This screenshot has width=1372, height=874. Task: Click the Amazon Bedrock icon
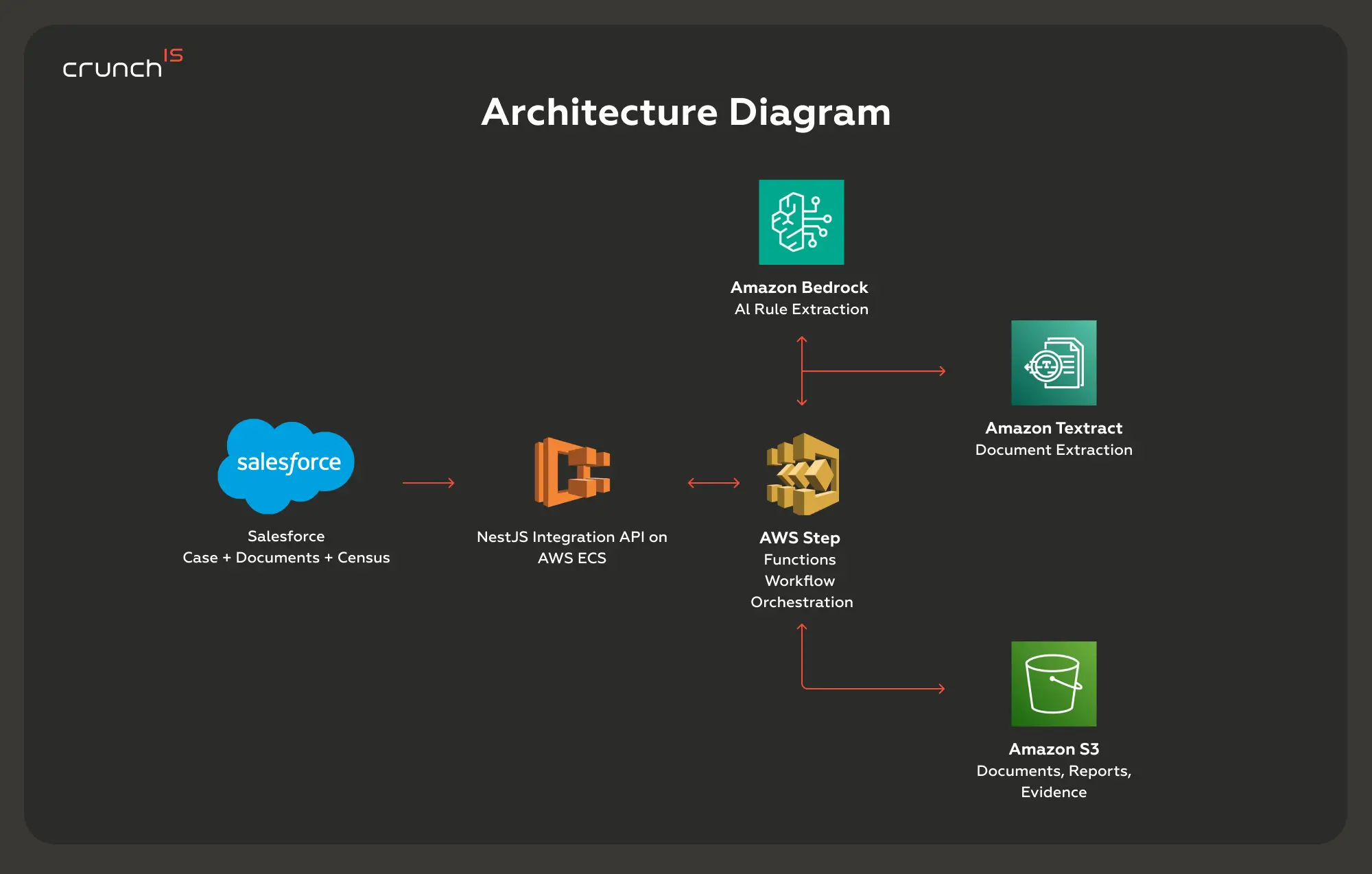801,222
